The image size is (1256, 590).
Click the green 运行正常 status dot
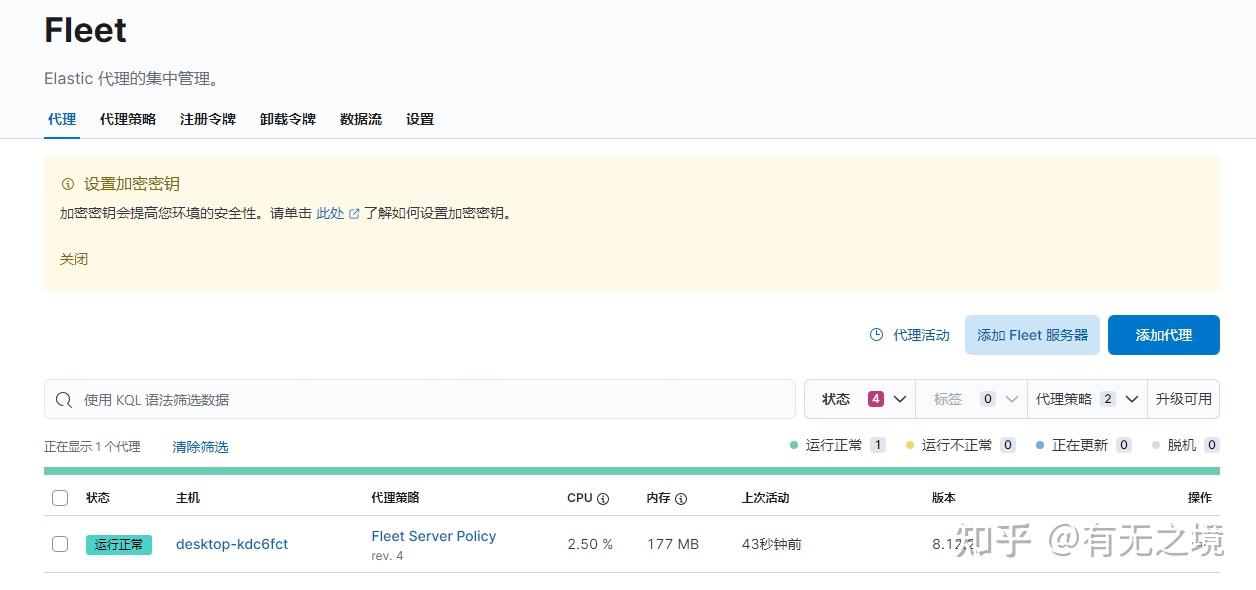coord(793,445)
